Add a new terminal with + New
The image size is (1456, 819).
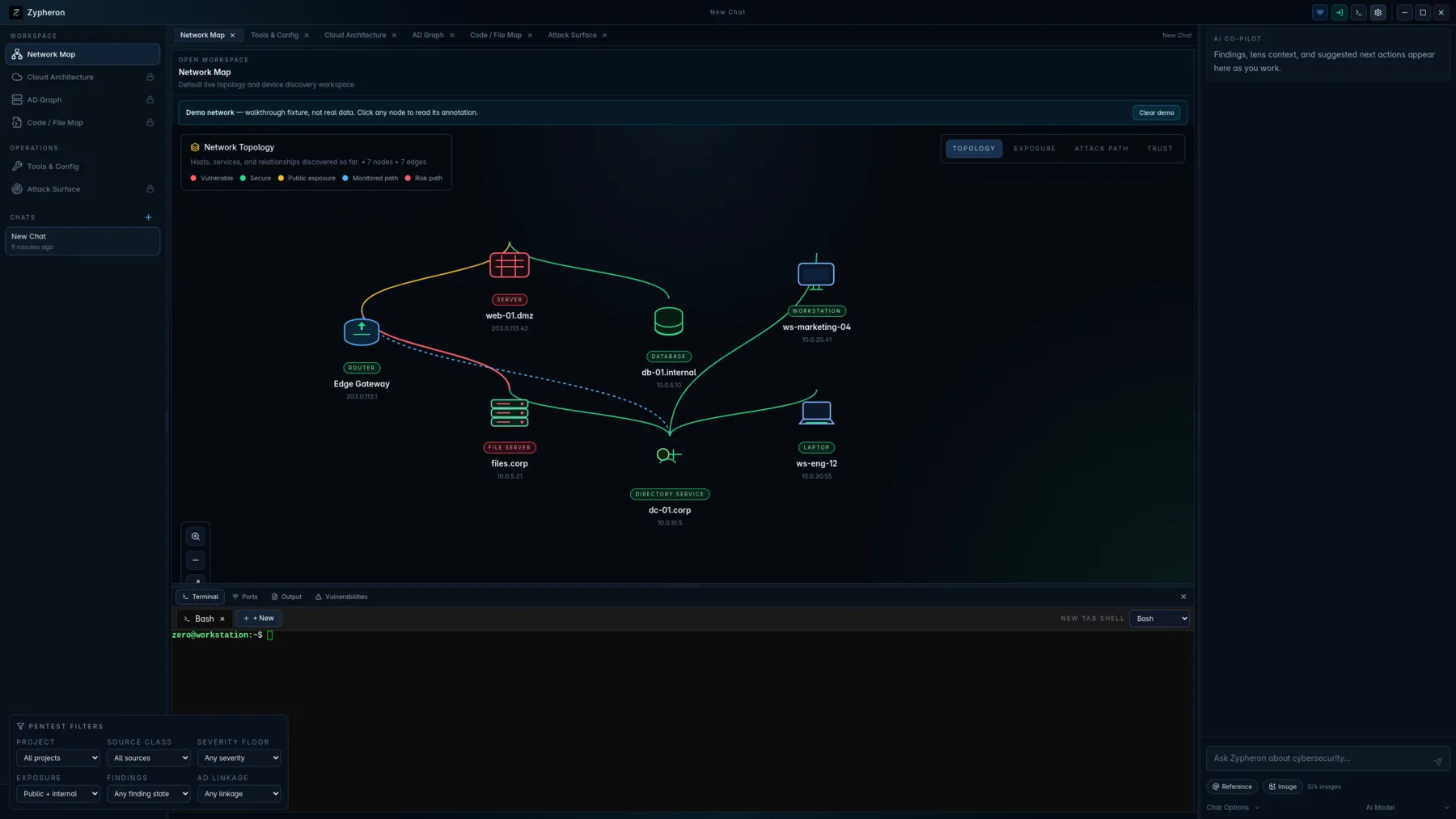258,618
